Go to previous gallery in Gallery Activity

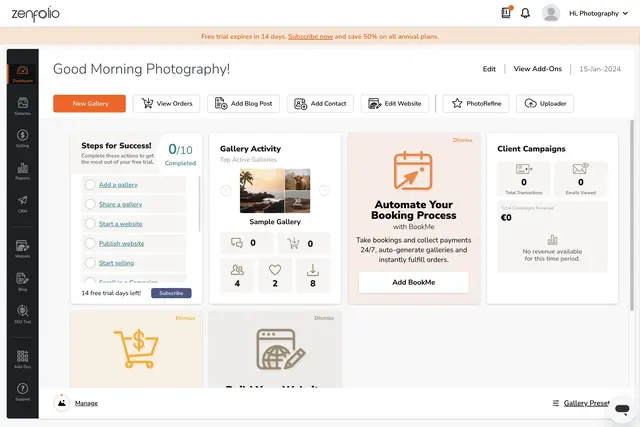pyautogui.click(x=226, y=190)
